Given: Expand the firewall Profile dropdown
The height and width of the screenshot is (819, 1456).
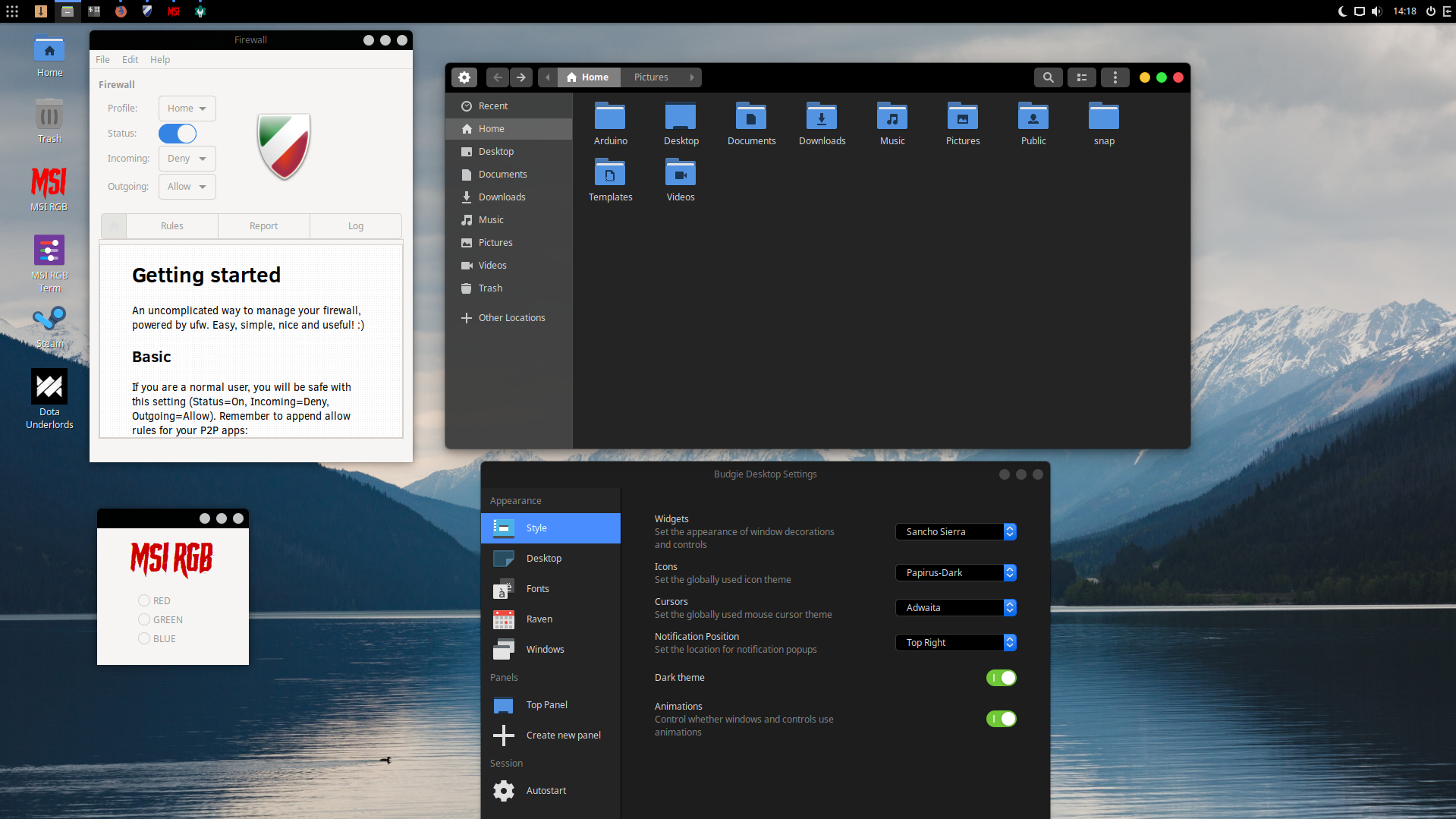Looking at the screenshot, I should (x=187, y=109).
